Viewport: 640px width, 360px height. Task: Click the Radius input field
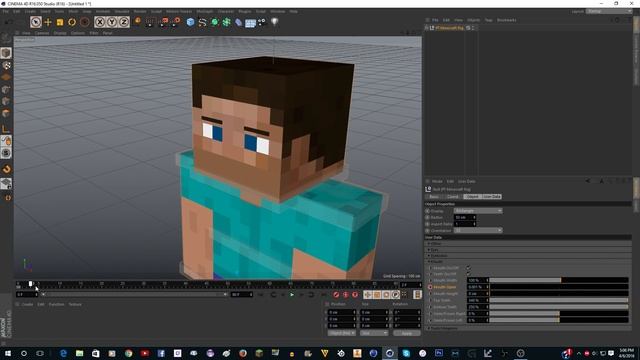(x=465, y=218)
